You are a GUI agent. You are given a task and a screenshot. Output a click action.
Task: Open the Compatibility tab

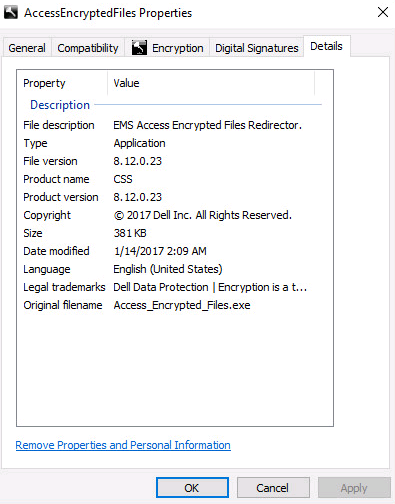tap(88, 48)
